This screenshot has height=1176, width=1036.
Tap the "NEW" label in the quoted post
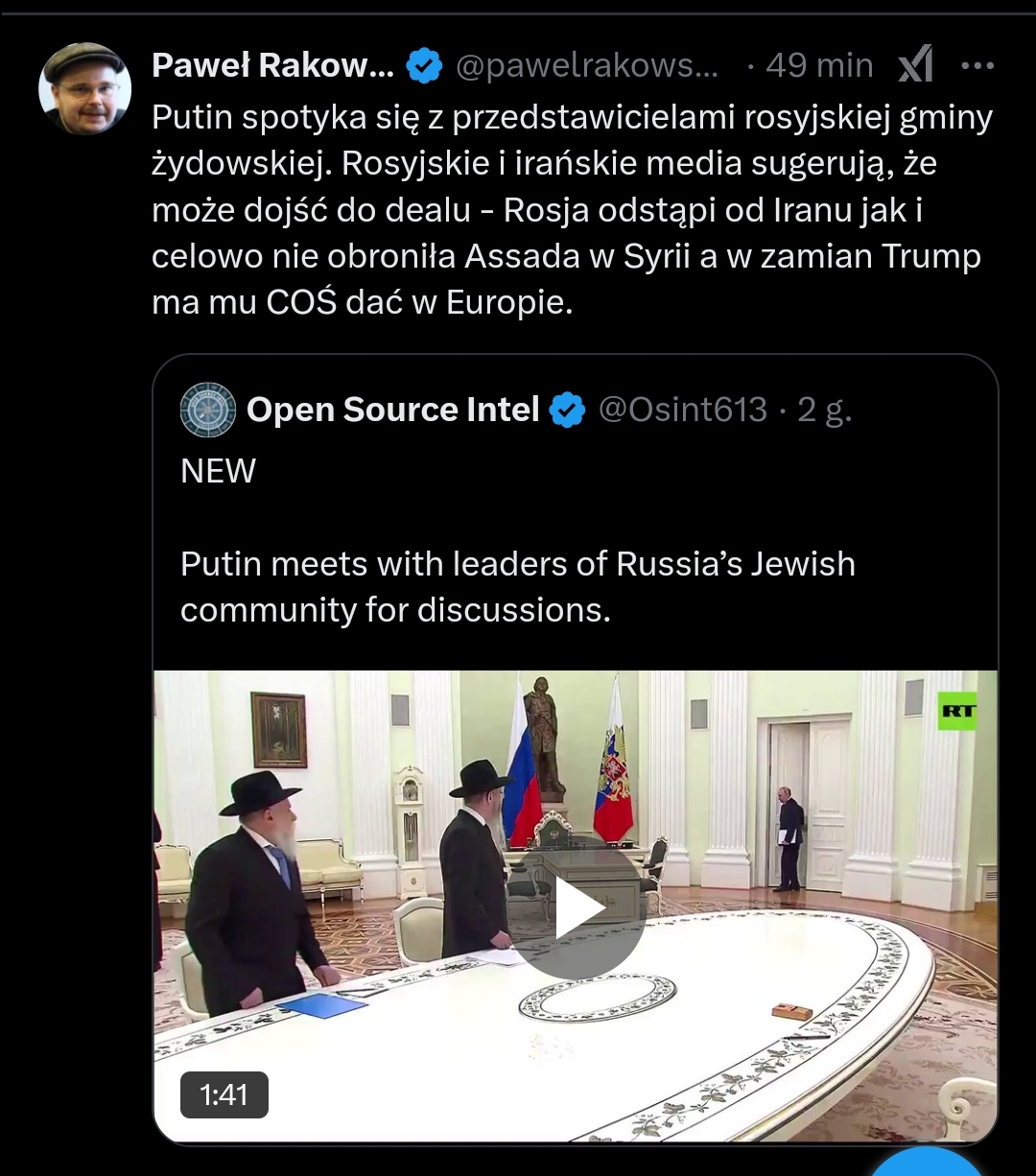(219, 471)
